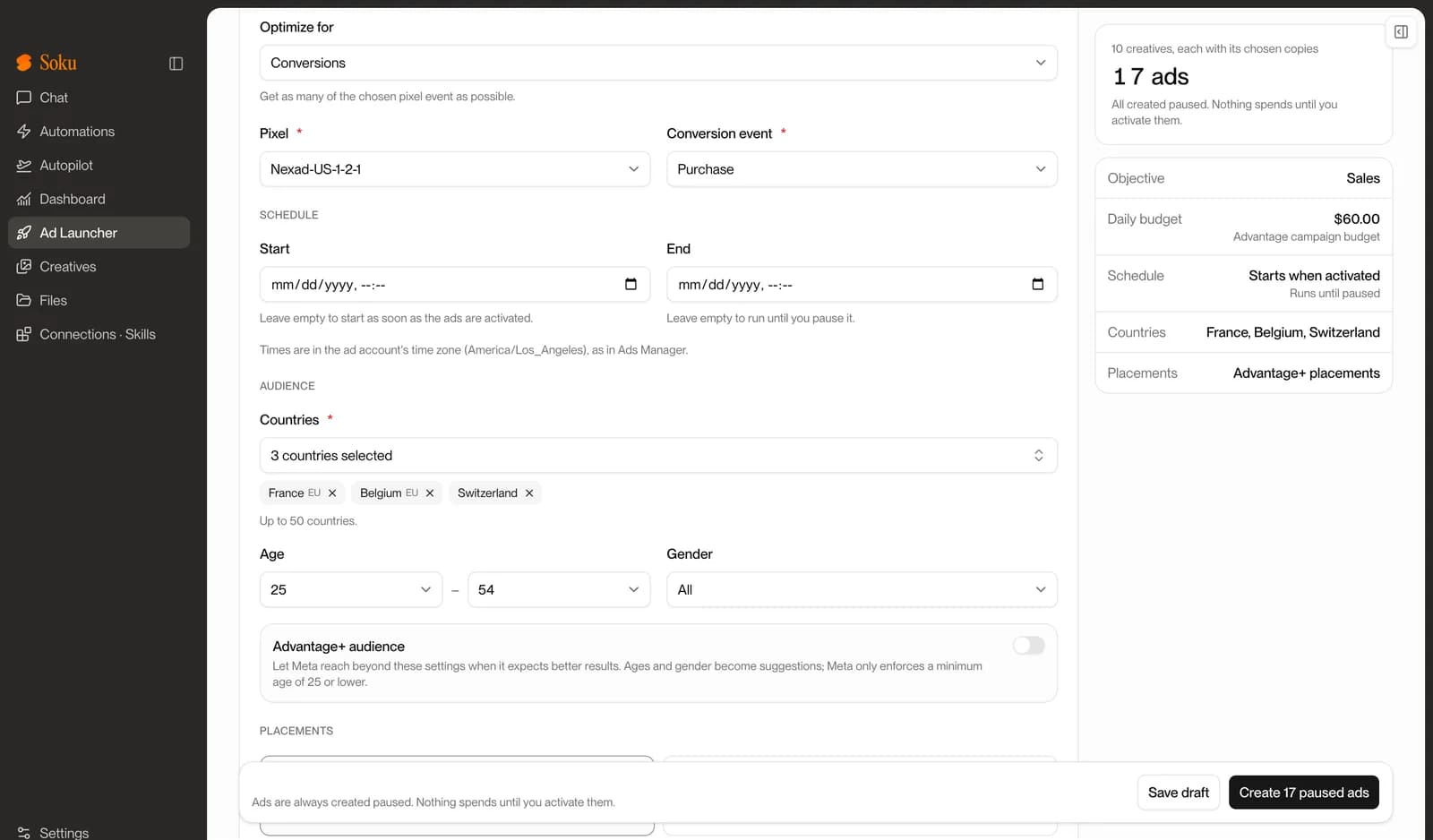The height and width of the screenshot is (840, 1433).
Task: Click the End date and time field
Action: pyautogui.click(x=862, y=285)
